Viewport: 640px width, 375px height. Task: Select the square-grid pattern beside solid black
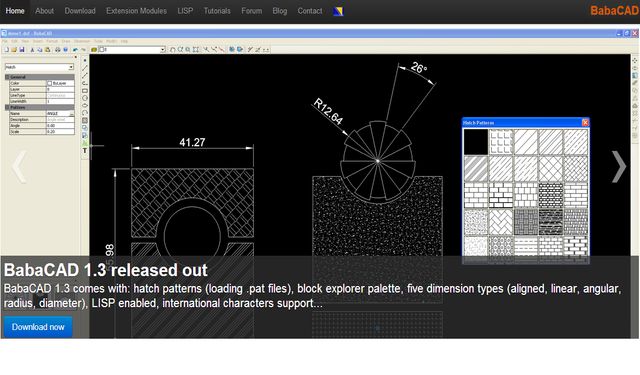[x=501, y=142]
